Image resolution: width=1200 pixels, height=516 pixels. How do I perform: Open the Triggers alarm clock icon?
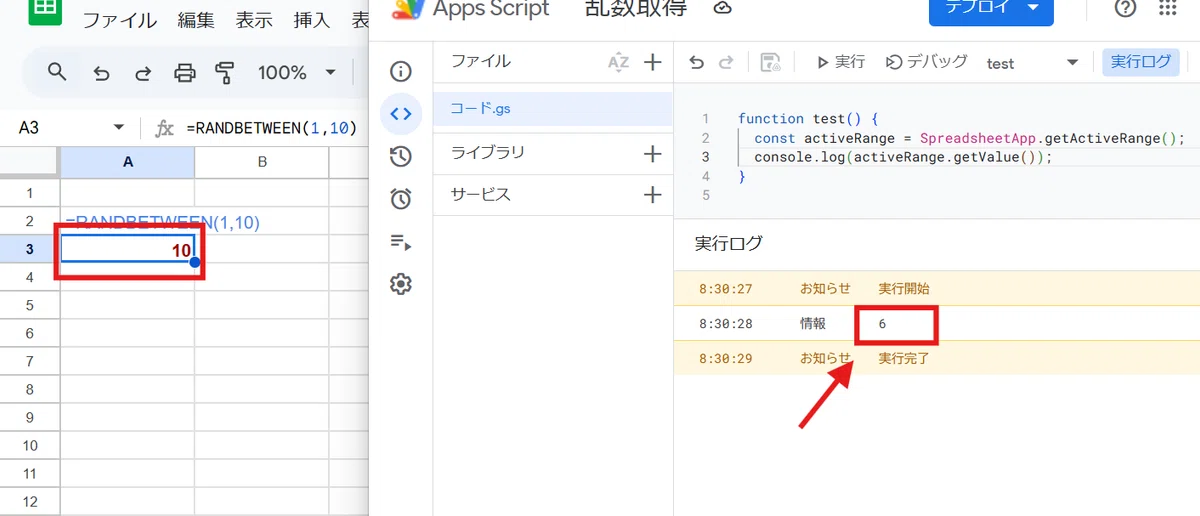click(401, 199)
